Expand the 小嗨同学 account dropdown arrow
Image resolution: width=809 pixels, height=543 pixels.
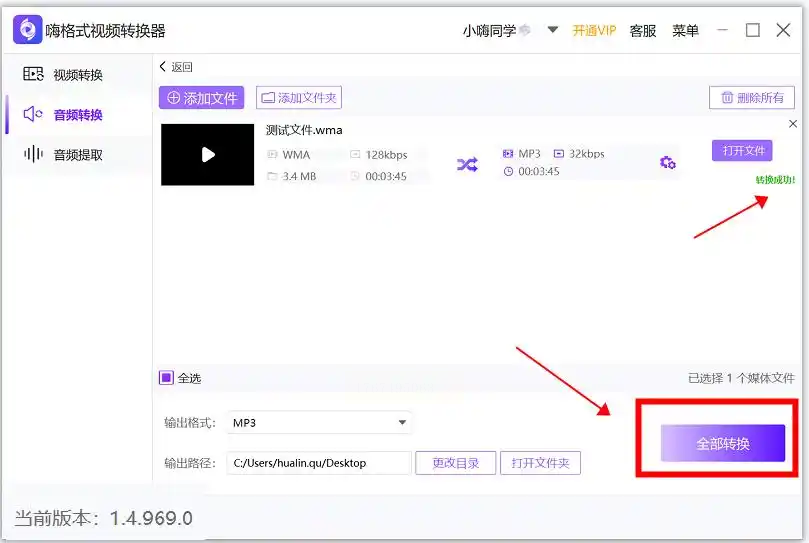(553, 30)
